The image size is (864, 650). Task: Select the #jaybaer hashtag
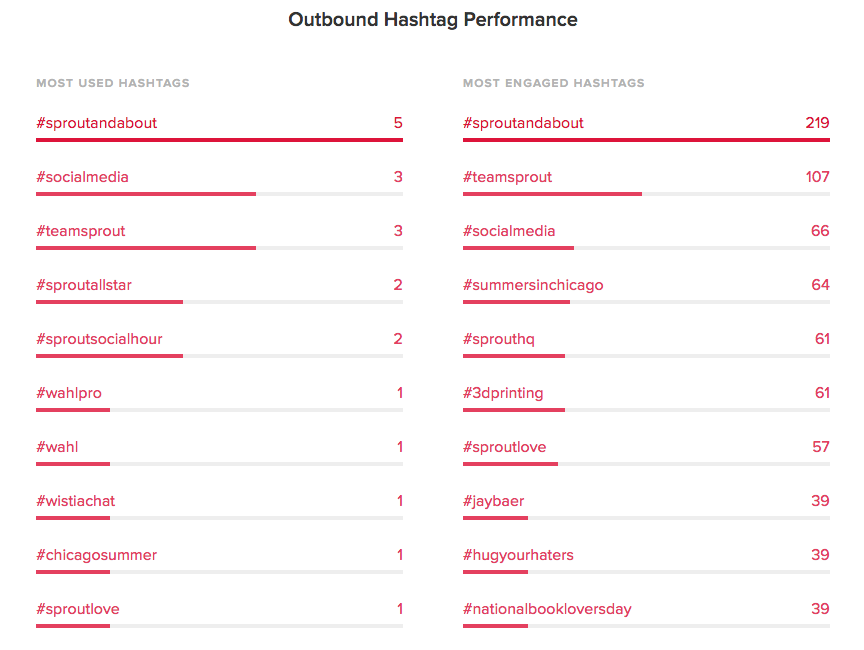[x=493, y=501]
